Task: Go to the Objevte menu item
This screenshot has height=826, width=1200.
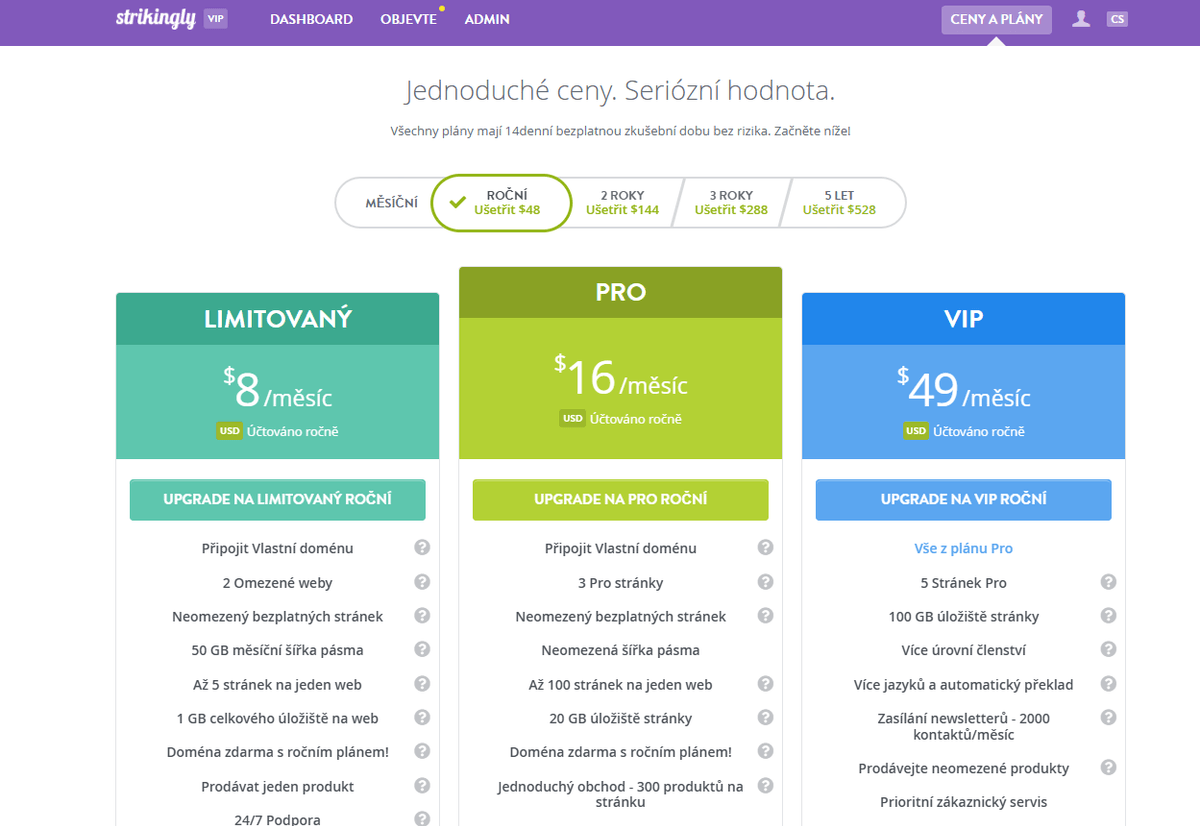Action: (408, 19)
